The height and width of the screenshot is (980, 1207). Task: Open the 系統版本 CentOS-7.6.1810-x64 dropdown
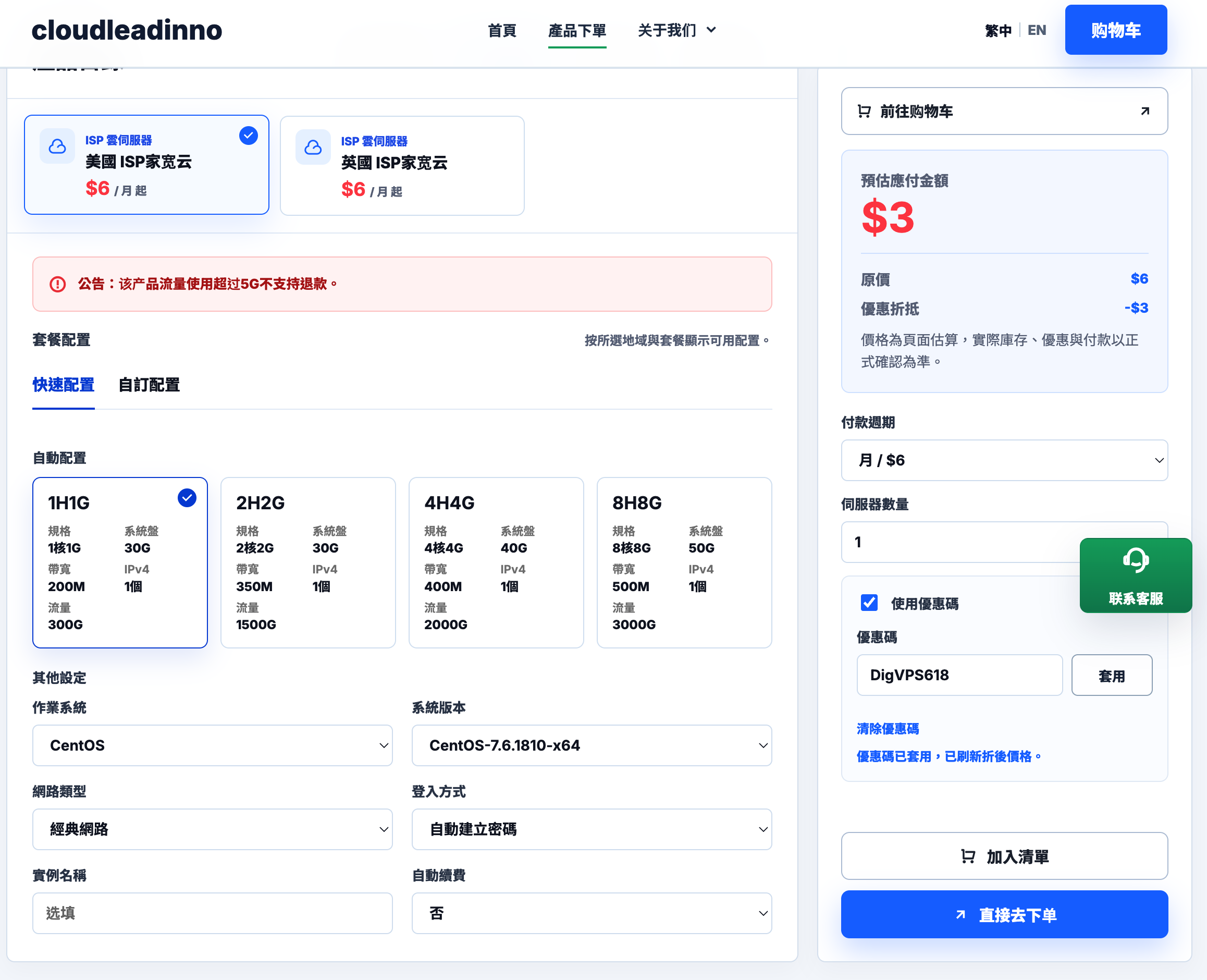pyautogui.click(x=592, y=745)
